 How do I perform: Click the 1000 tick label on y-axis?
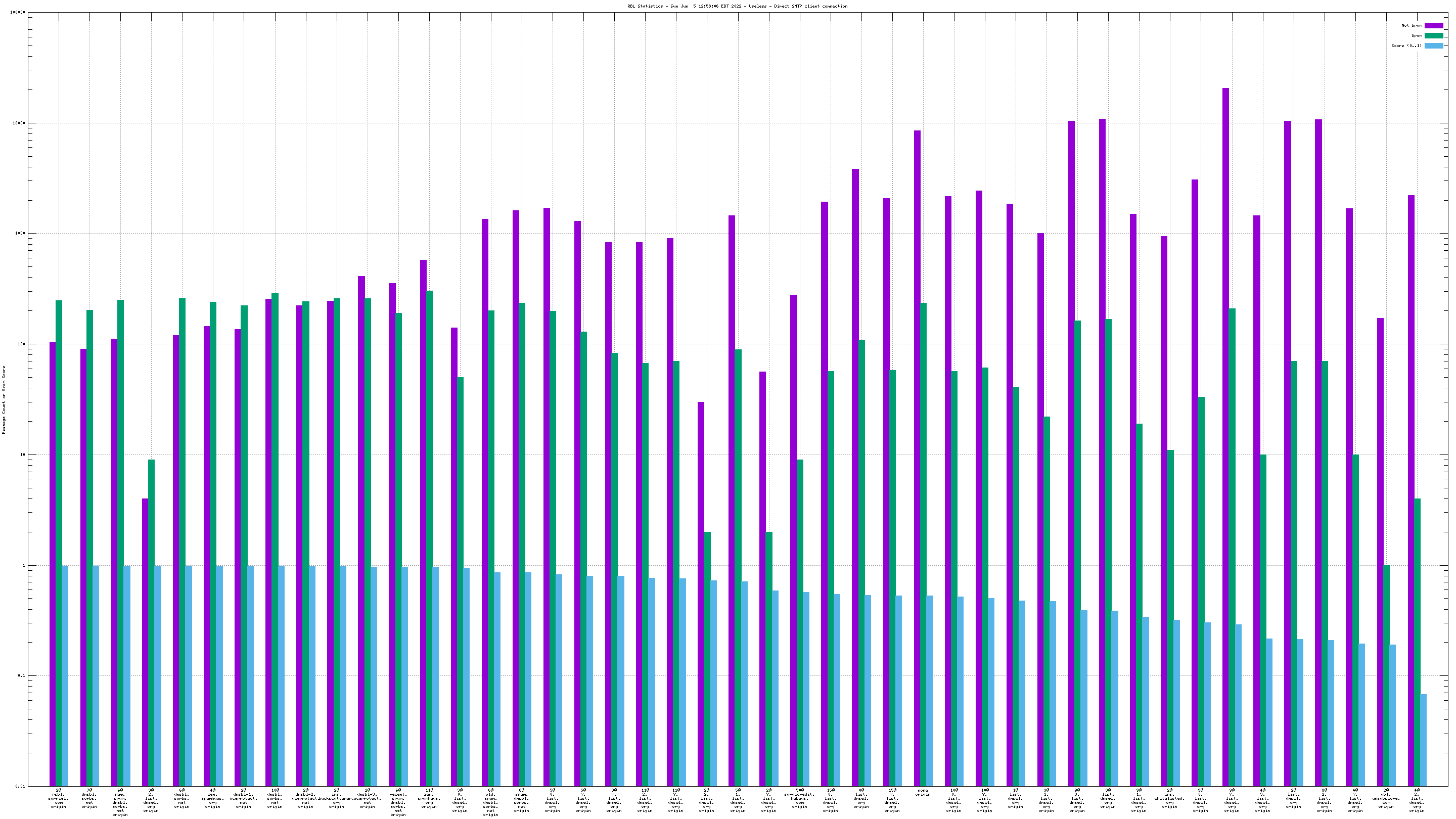[x=19, y=234]
